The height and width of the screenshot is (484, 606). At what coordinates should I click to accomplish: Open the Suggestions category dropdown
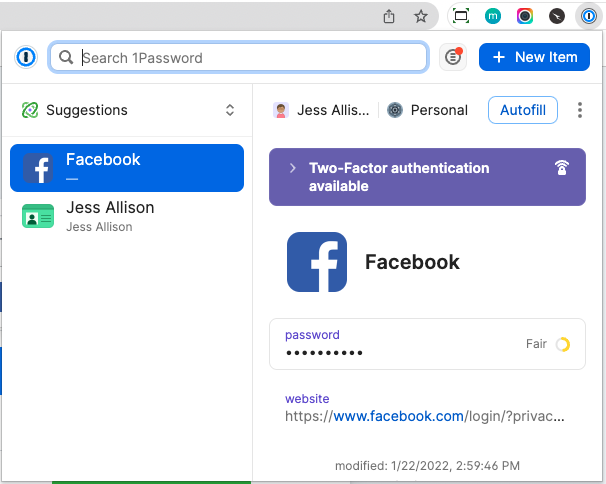click(x=128, y=110)
